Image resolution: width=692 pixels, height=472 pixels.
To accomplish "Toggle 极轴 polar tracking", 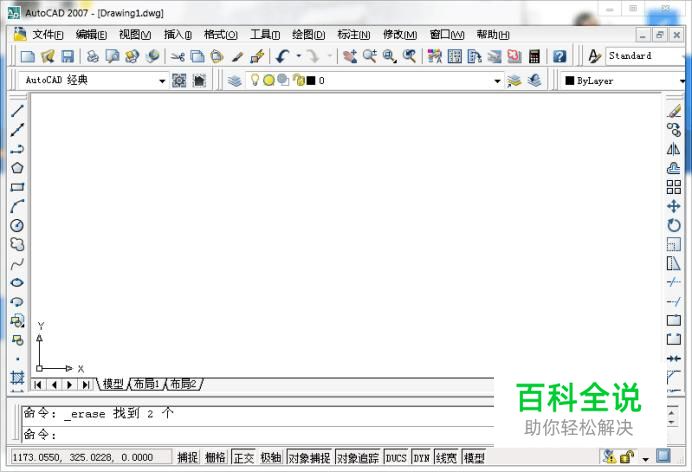I will click(x=271, y=457).
